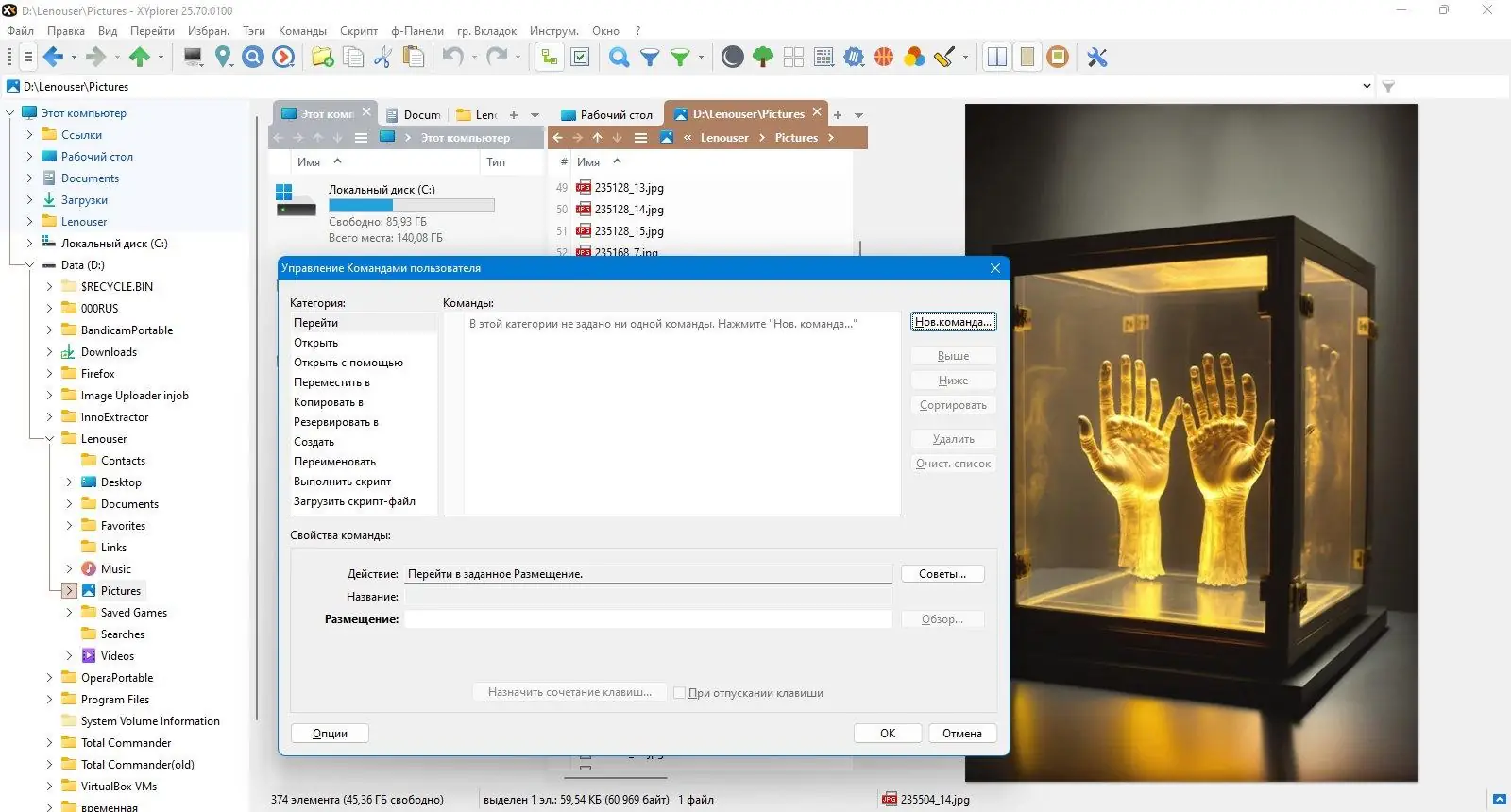
Task: Click the yellow brush icon
Action: pos(944,58)
